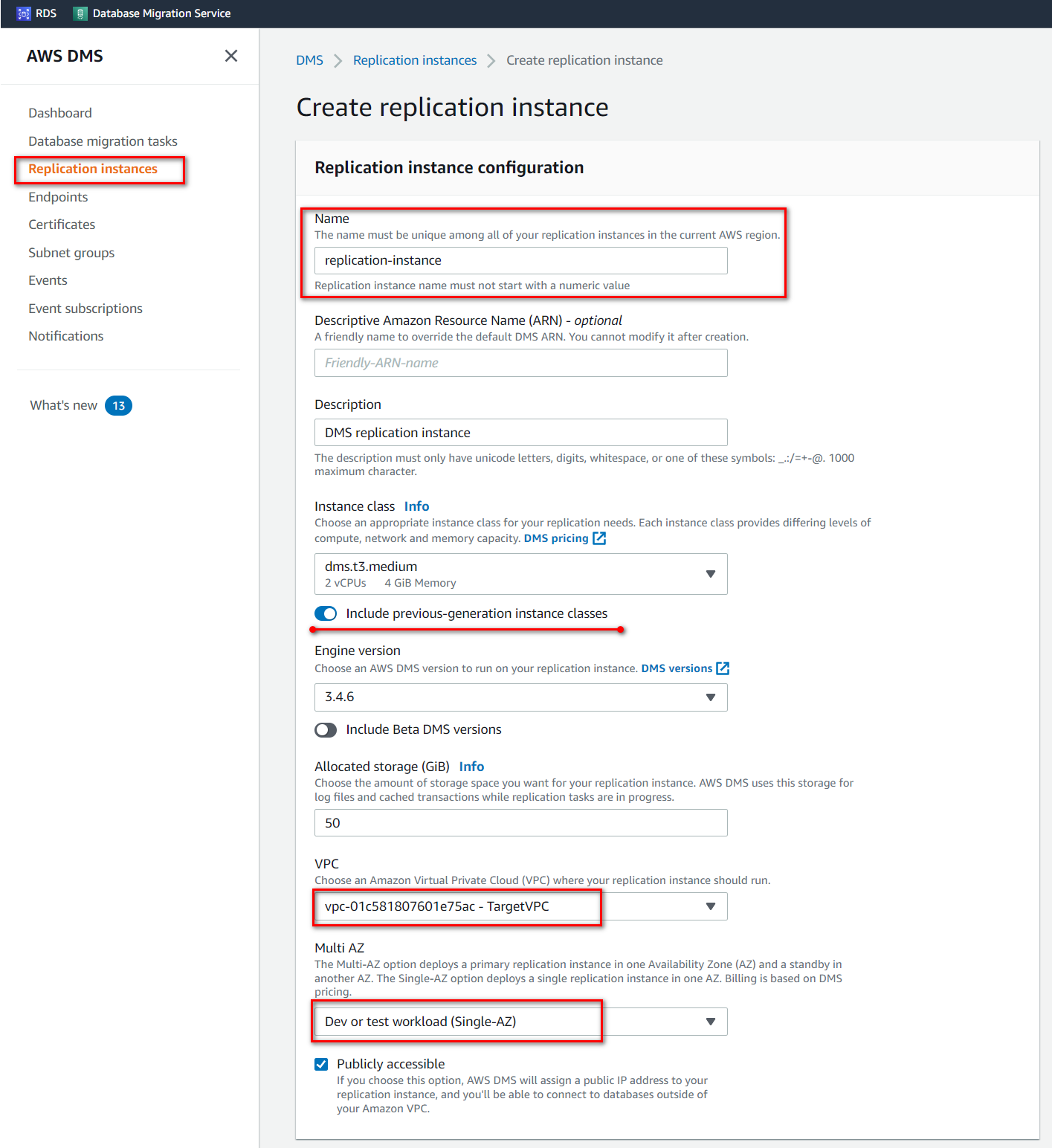Click the Create replication instance breadcrumb text
The image size is (1052, 1148).
(584, 60)
